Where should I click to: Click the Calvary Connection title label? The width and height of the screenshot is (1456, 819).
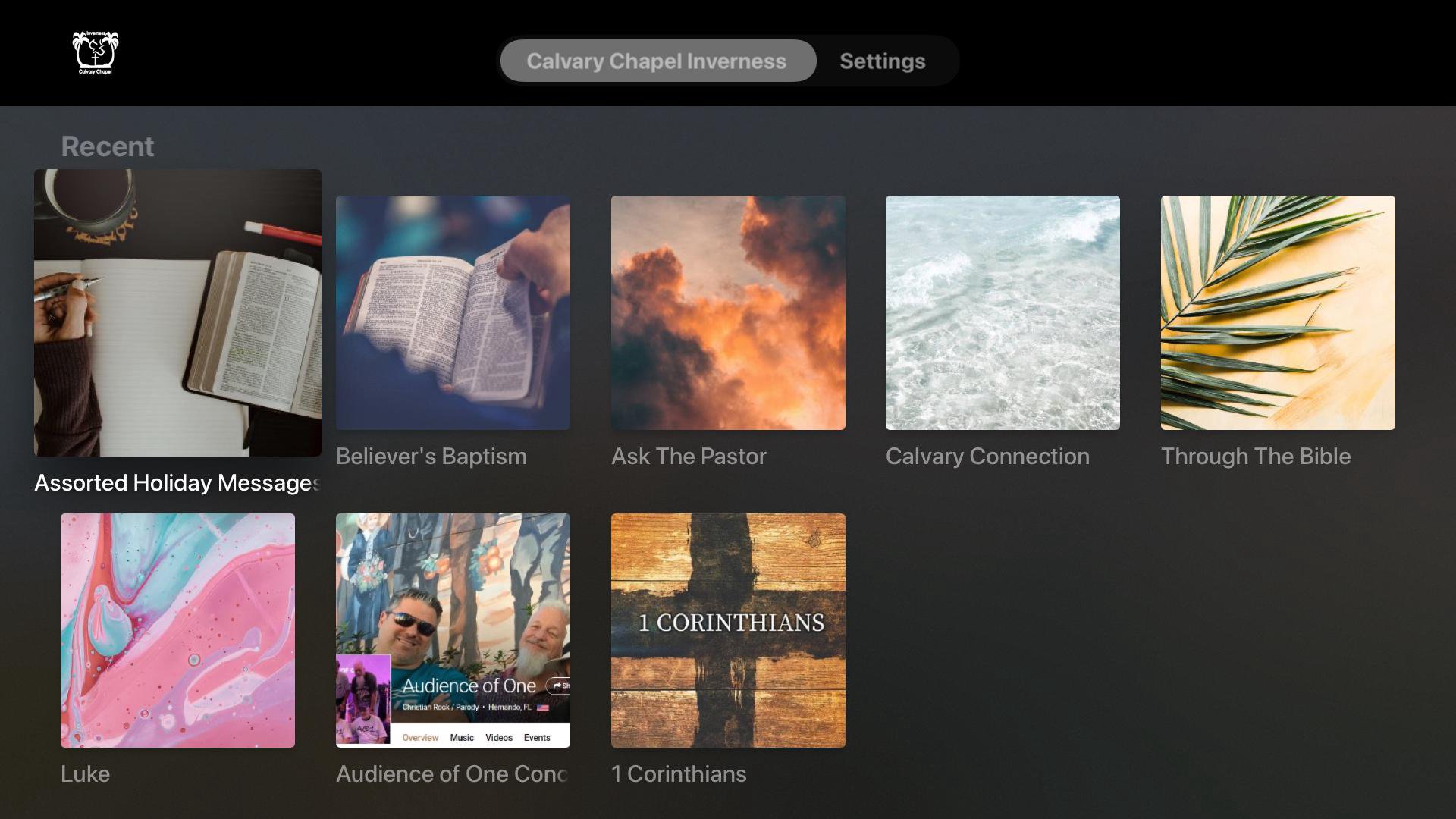coord(987,457)
